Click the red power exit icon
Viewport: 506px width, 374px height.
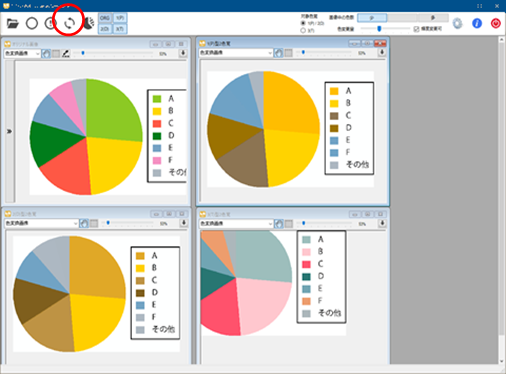pyautogui.click(x=496, y=23)
